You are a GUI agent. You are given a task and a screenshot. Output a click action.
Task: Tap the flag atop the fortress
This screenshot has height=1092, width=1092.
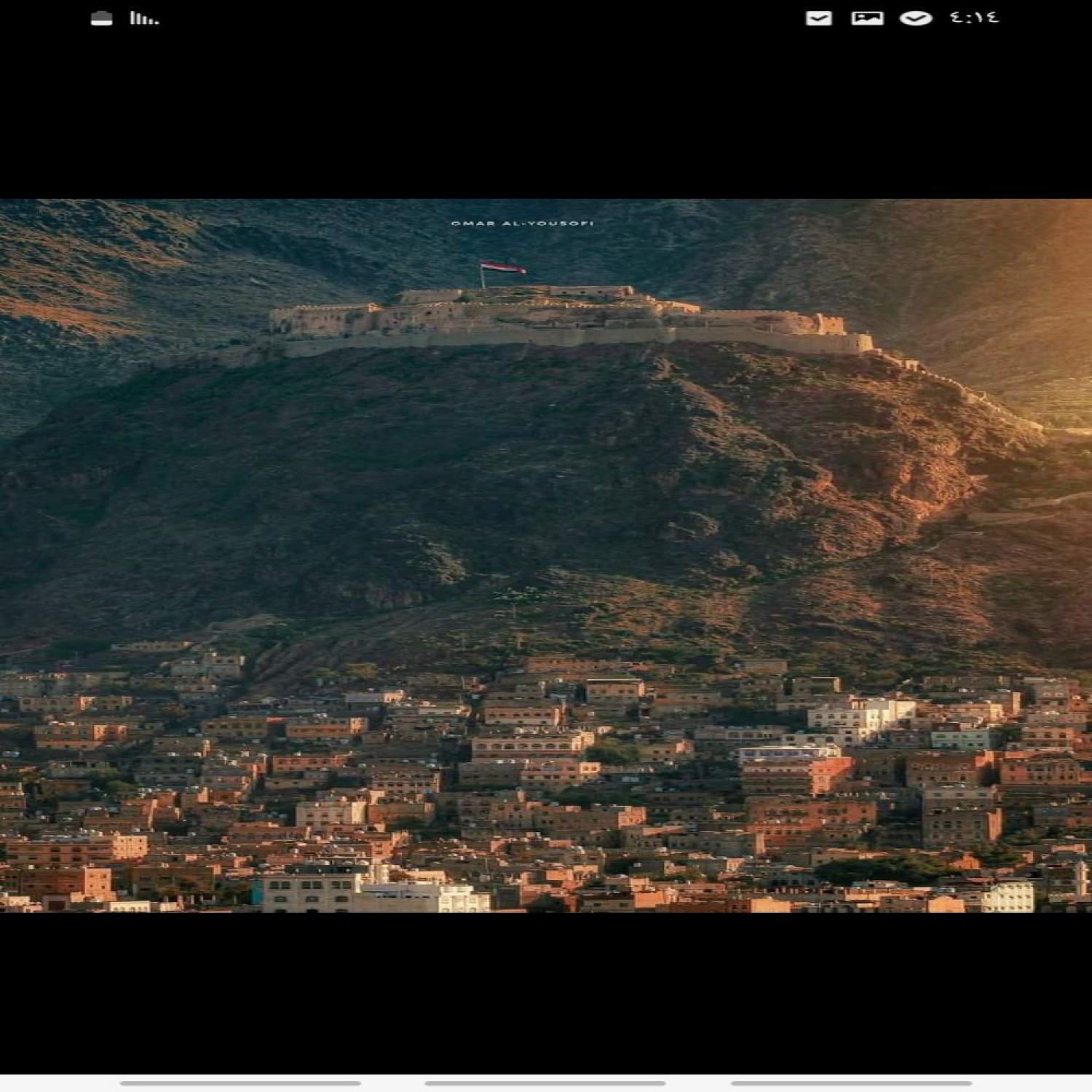point(502,269)
